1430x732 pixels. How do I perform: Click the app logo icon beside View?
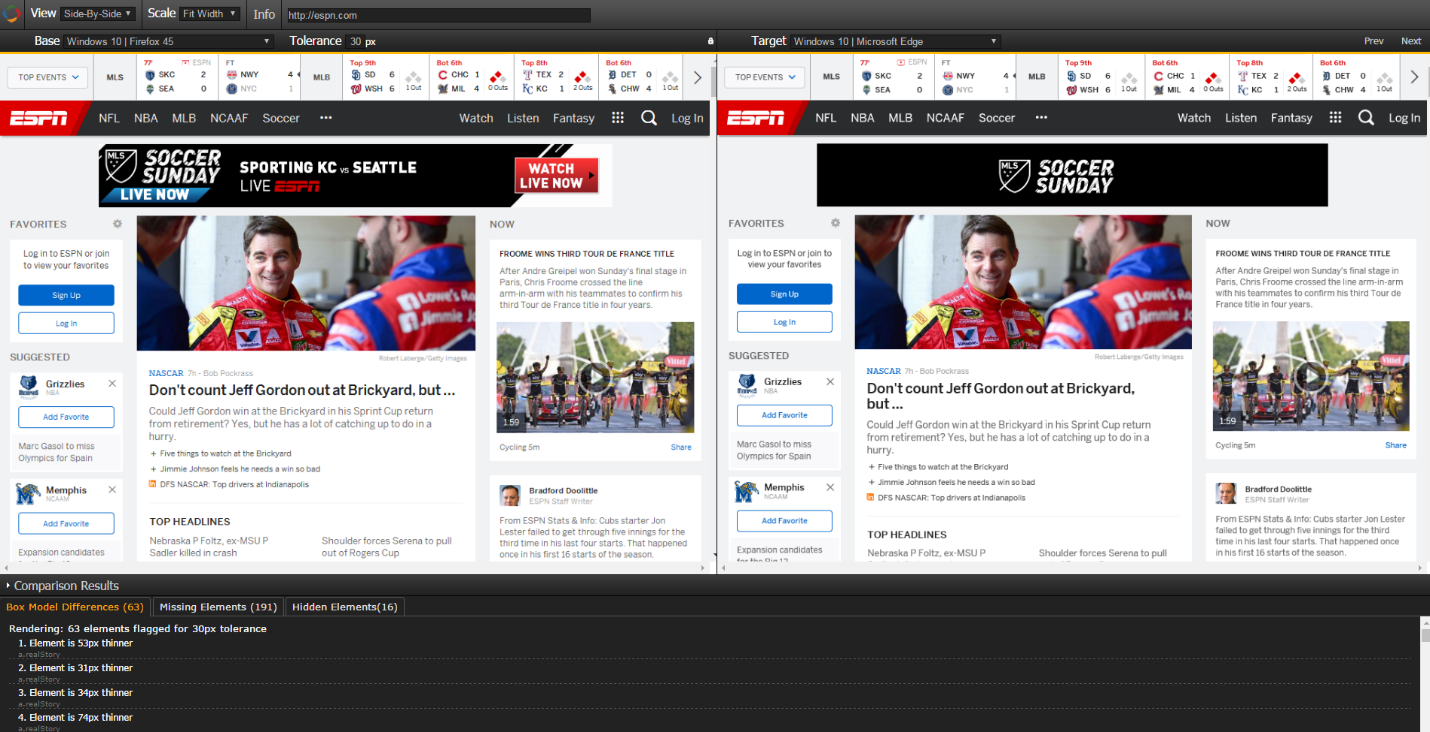(10, 14)
